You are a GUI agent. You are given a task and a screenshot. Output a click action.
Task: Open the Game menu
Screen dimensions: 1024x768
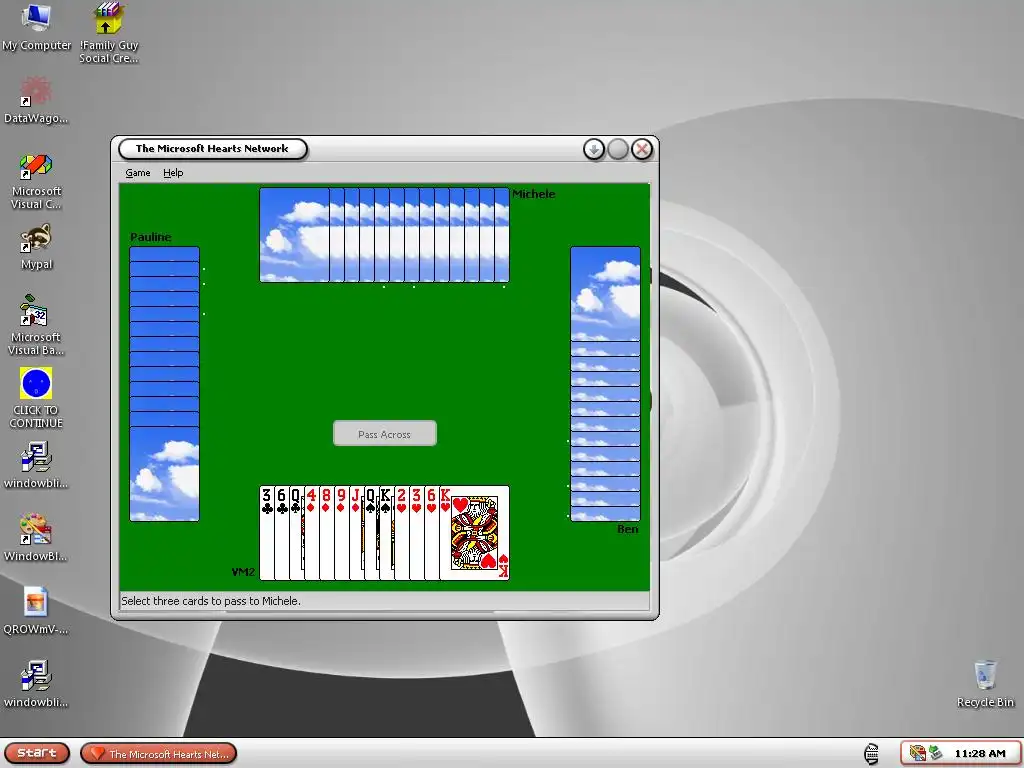138,173
